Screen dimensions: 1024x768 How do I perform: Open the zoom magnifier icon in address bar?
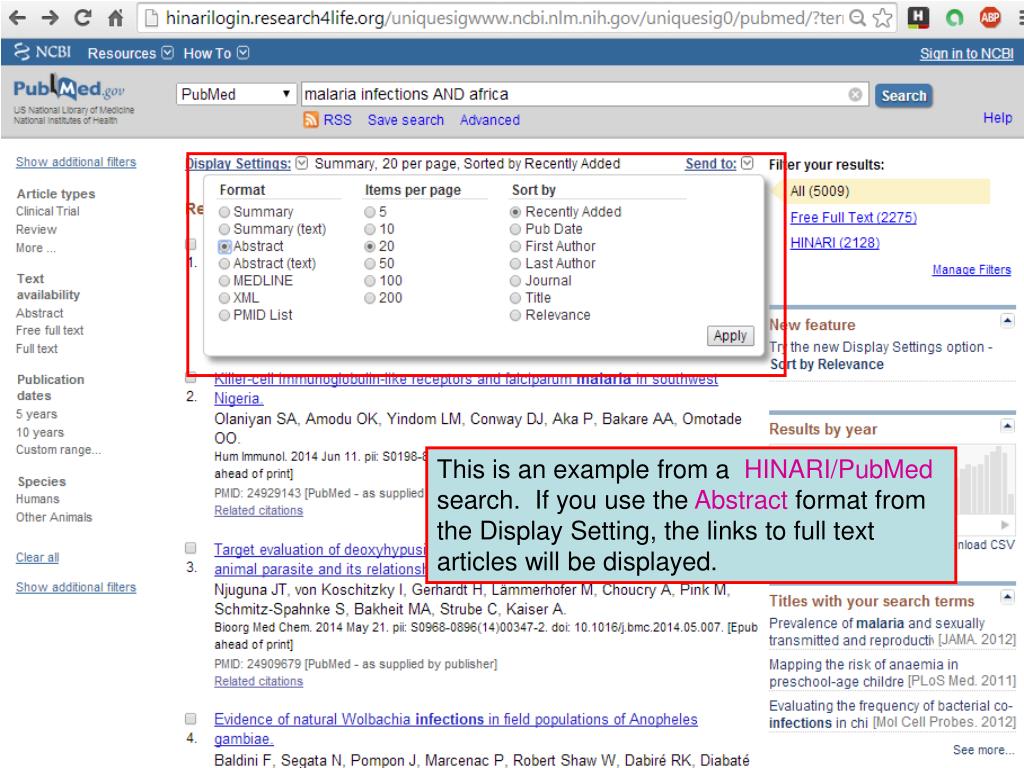[858, 18]
